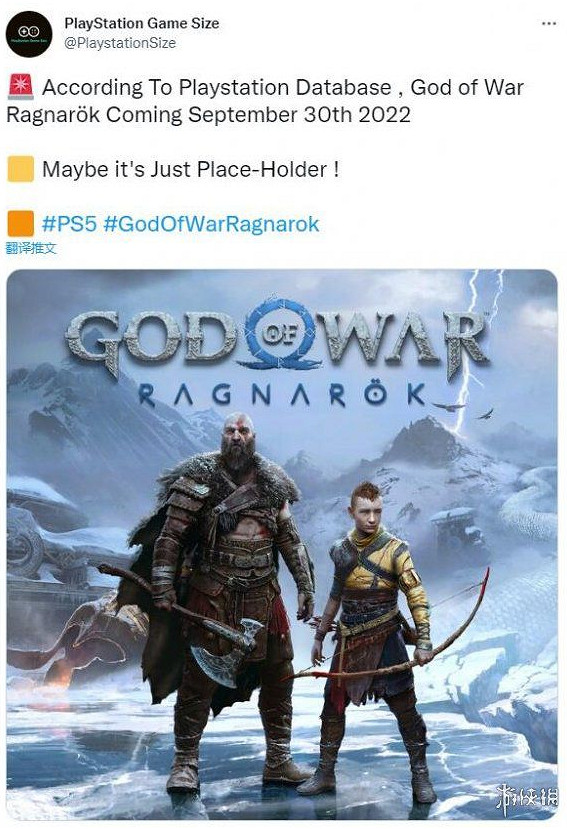Screen dimensions: 567x829
Task: Click the red siren emoji icon
Action: 21,88
